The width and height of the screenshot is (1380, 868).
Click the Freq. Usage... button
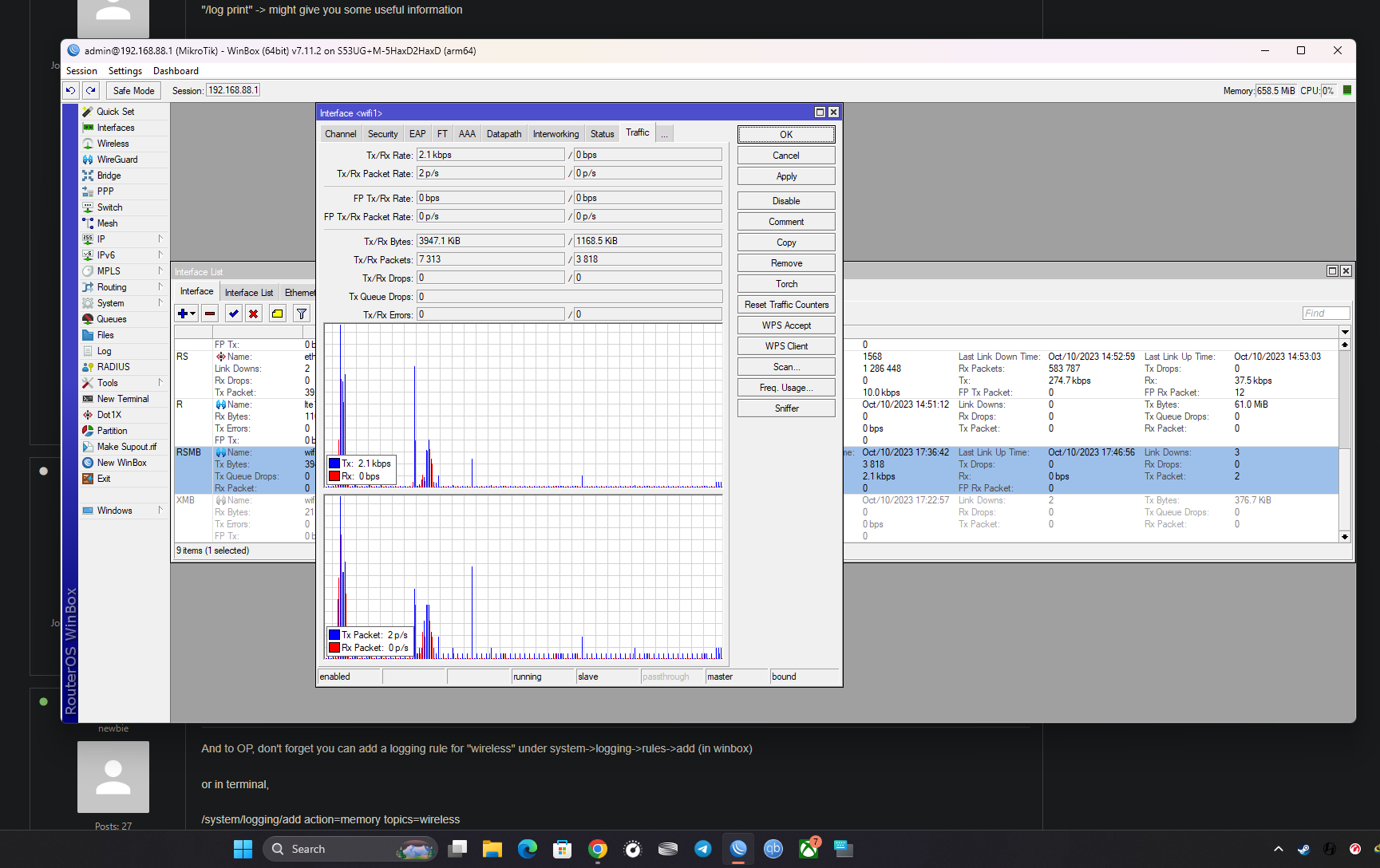coord(786,388)
